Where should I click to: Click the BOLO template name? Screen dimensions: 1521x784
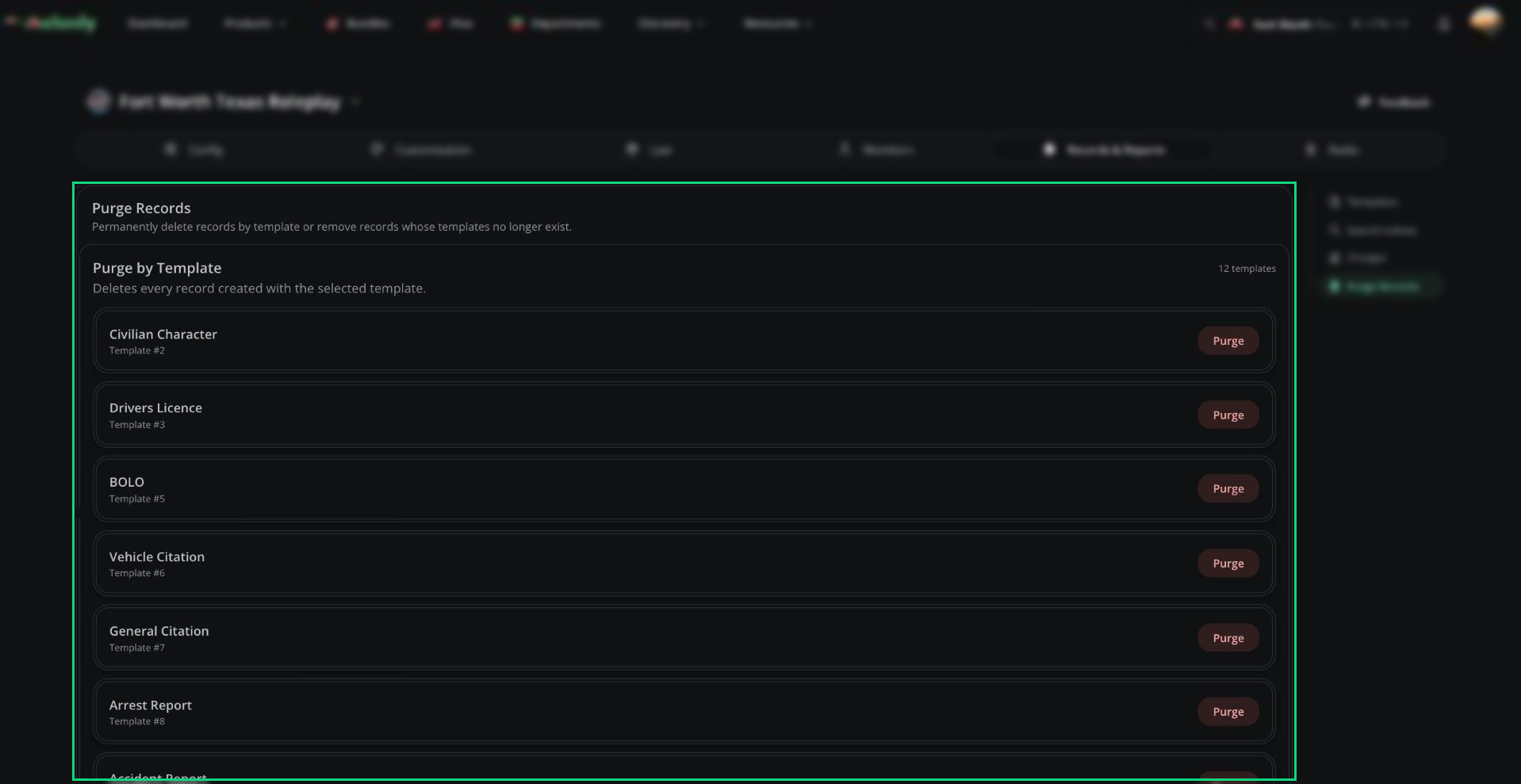[x=127, y=482]
